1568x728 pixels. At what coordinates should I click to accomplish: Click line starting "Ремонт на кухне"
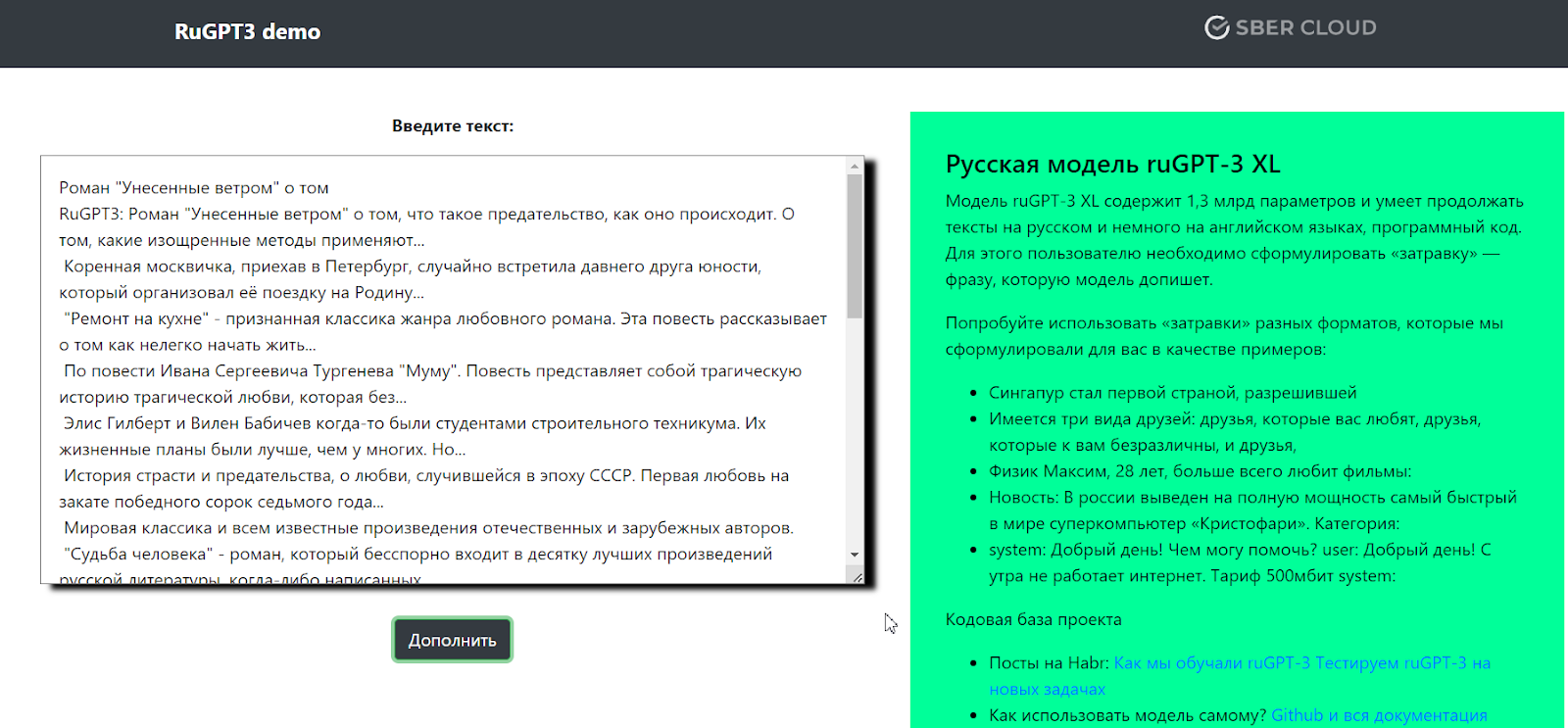tap(443, 331)
